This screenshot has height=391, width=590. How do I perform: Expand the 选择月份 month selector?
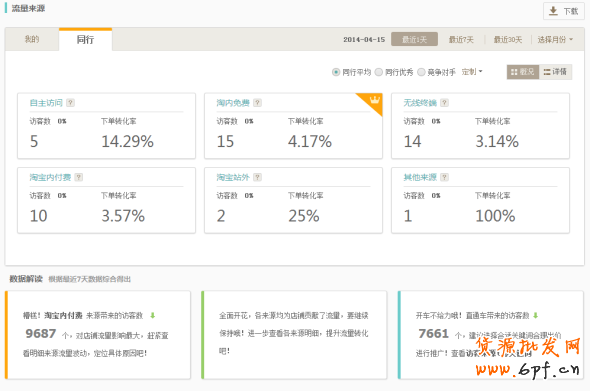coord(555,40)
